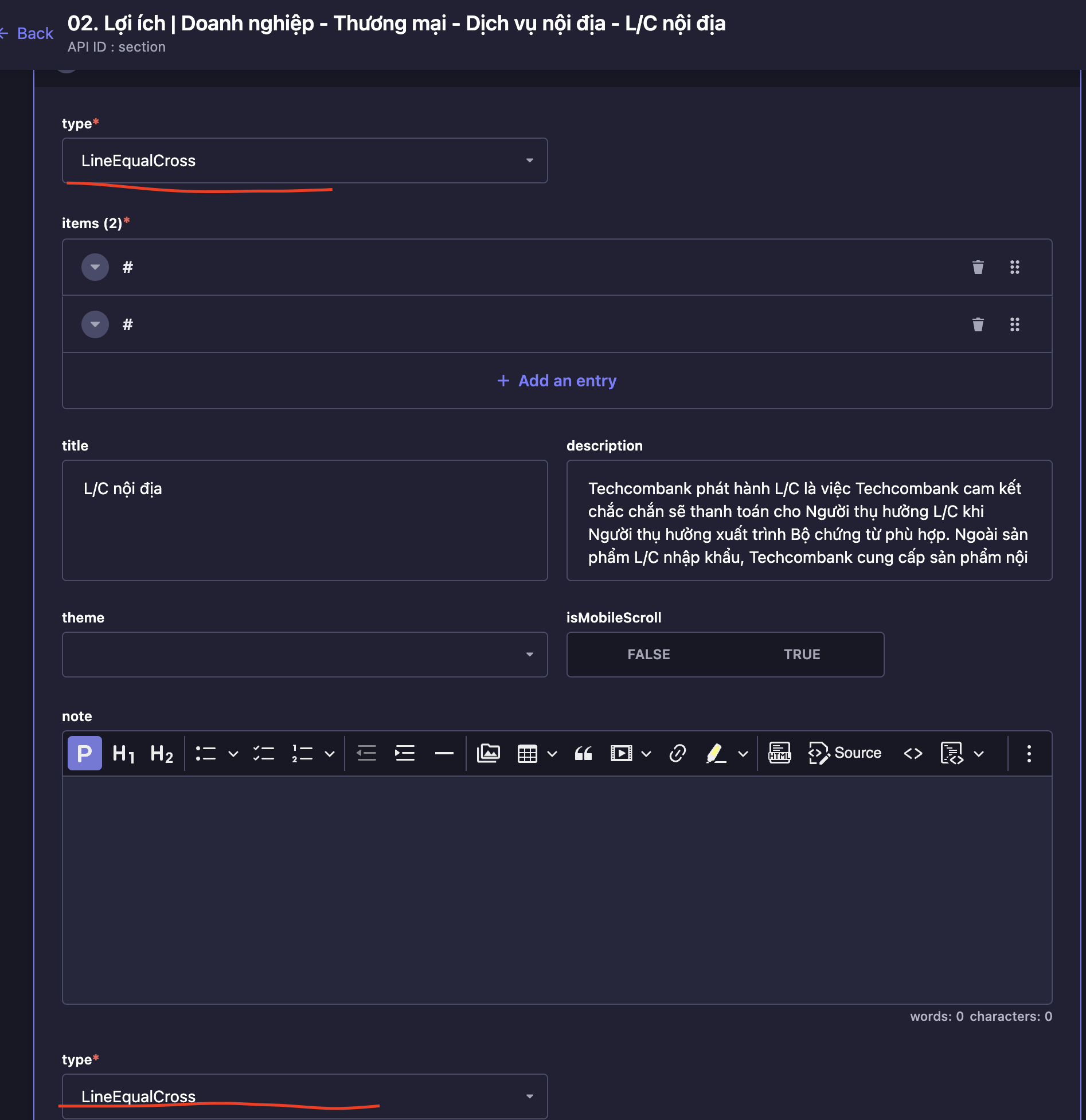
Task: Open the HTML embed tool
Action: [x=779, y=753]
